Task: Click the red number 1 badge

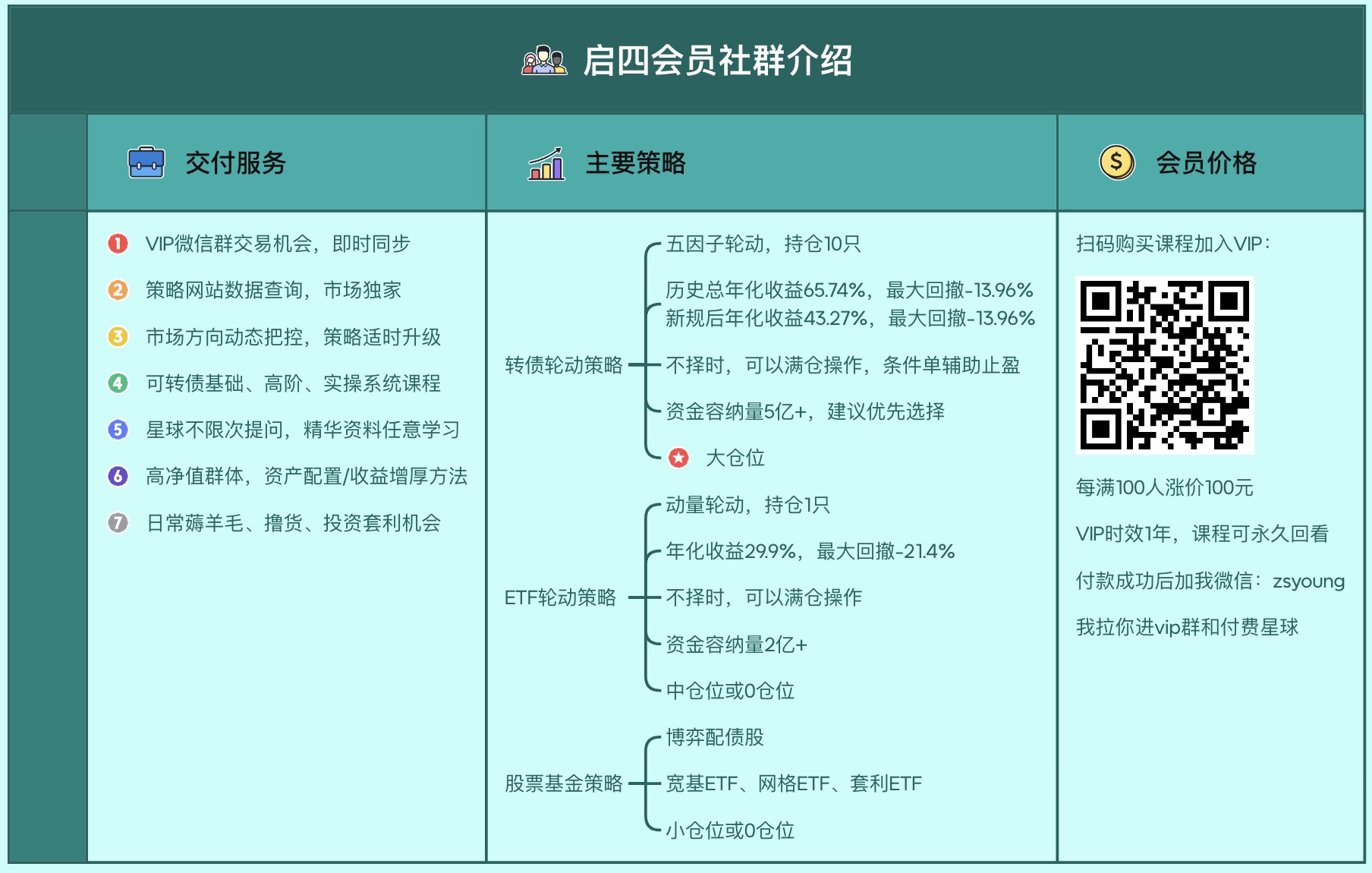Action: pyautogui.click(x=118, y=244)
